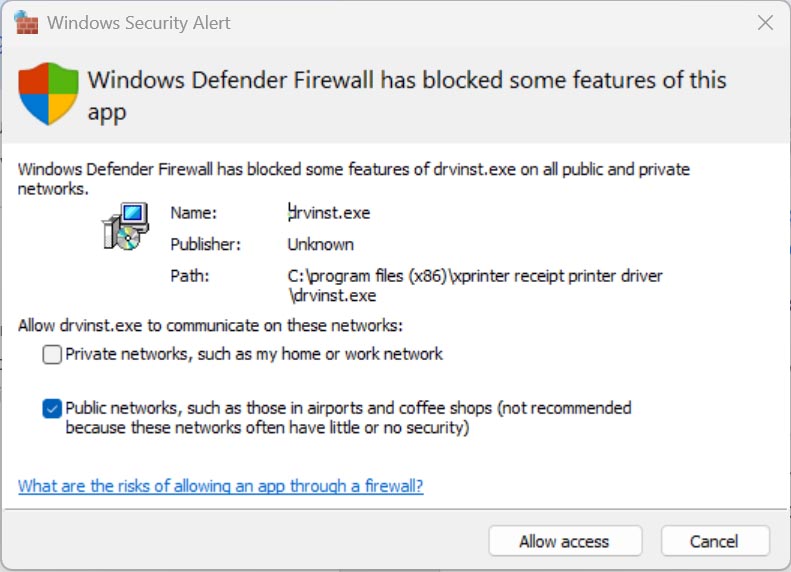The width and height of the screenshot is (791, 572).
Task: Open the firewall risks help link
Action: pyautogui.click(x=220, y=486)
